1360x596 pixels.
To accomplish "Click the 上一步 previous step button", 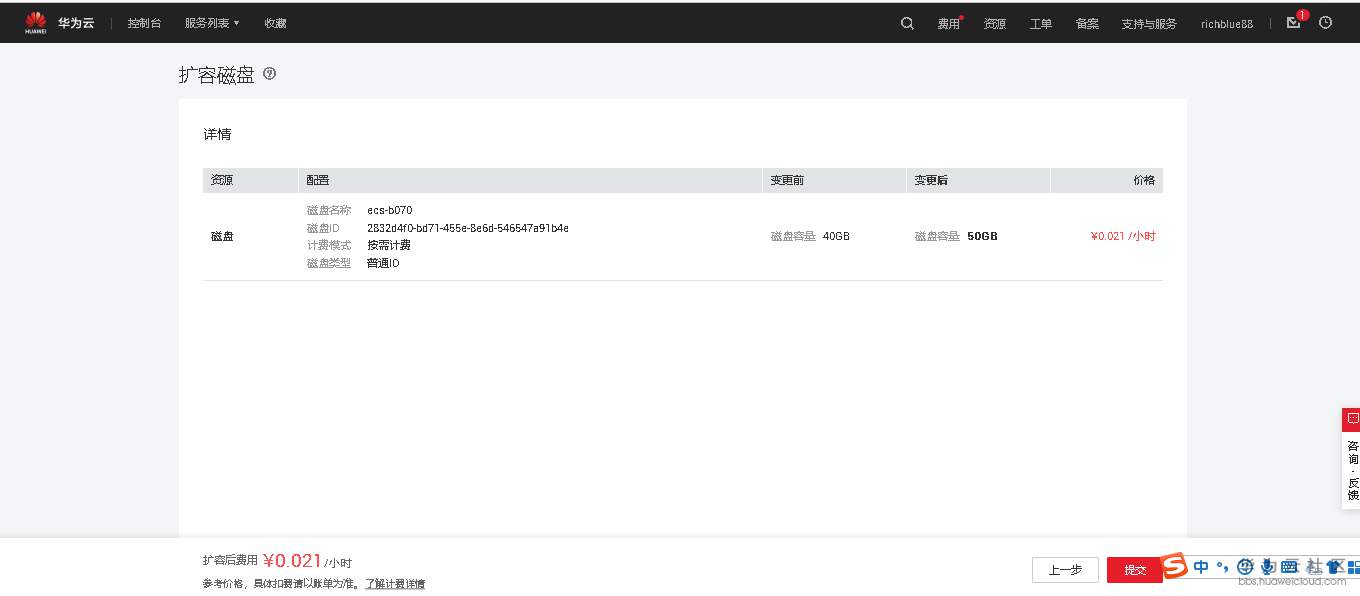I will click(1065, 570).
